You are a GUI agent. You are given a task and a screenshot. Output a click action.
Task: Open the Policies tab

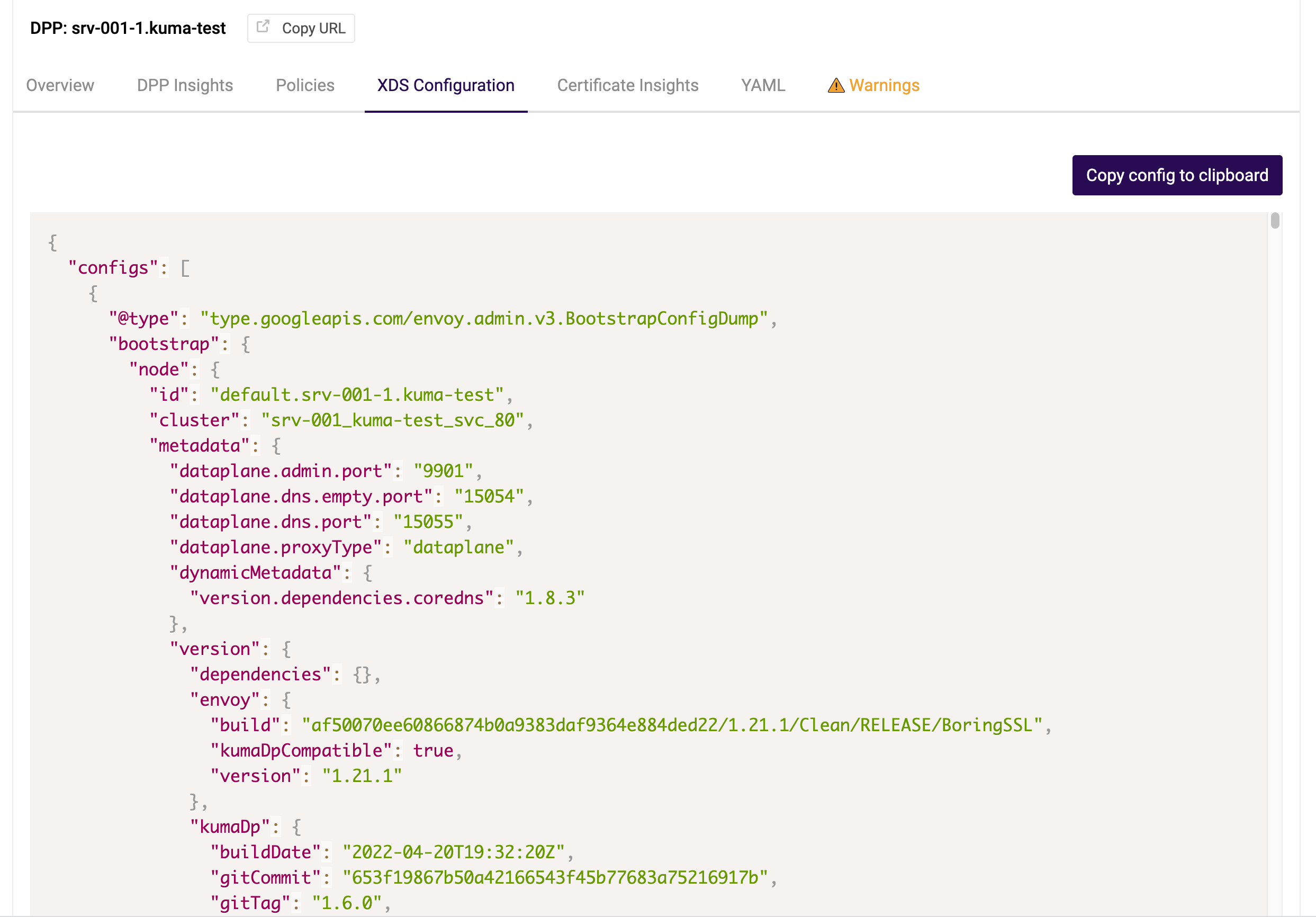pos(305,85)
